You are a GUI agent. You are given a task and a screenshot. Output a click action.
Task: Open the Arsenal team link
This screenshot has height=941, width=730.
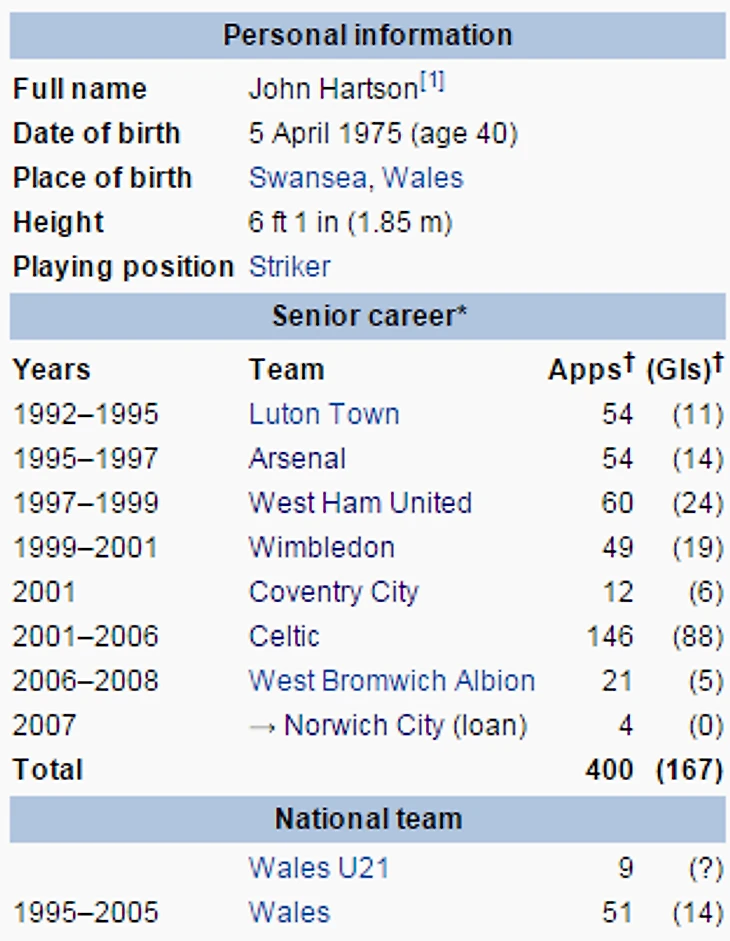[297, 459]
